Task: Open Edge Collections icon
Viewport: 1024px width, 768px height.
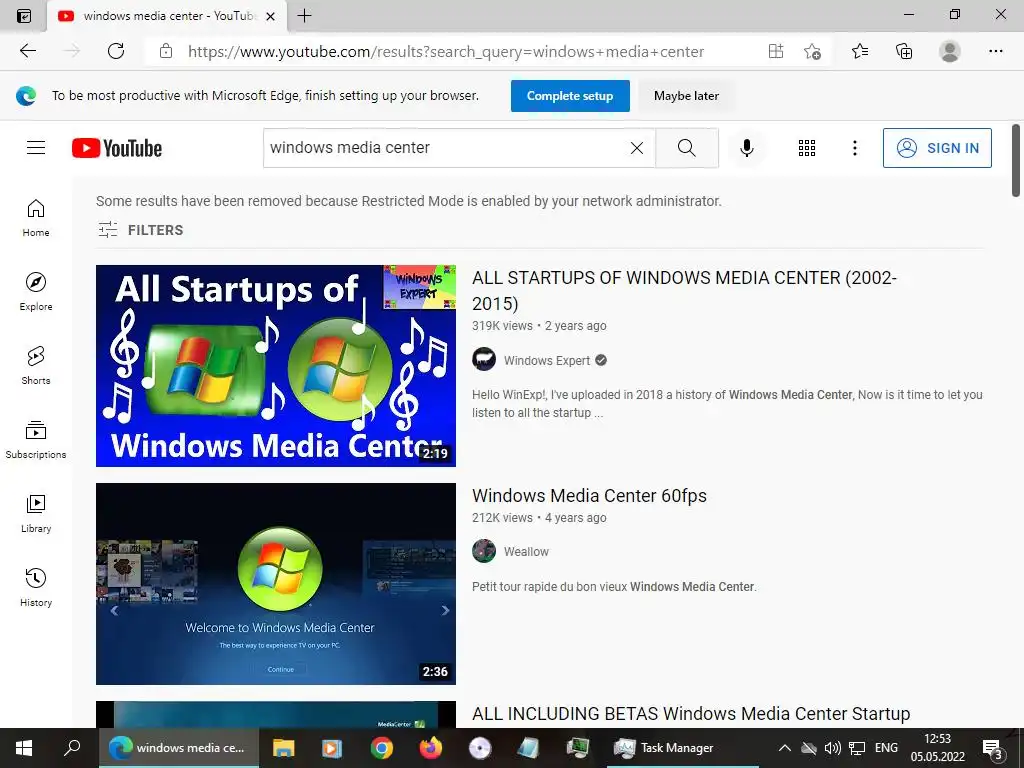Action: 904,51
